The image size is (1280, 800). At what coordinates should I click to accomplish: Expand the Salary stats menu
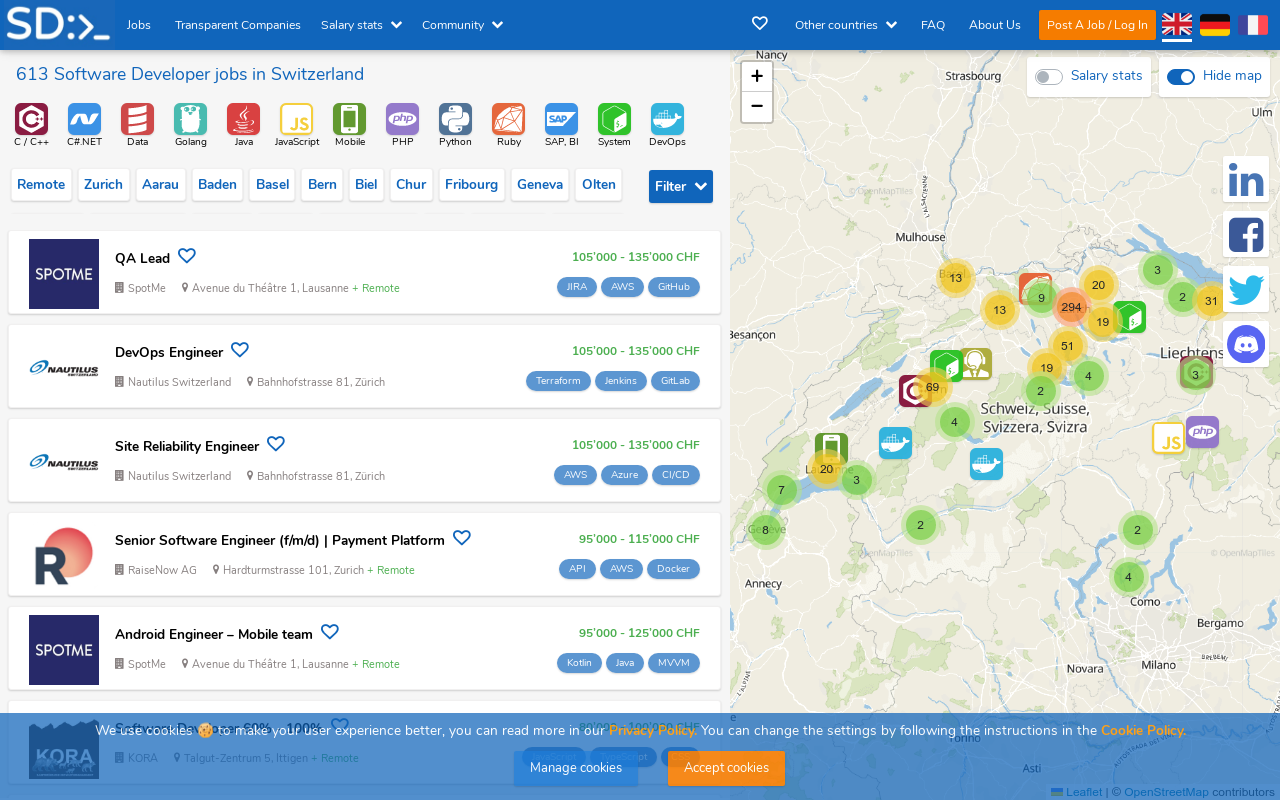[x=361, y=25]
